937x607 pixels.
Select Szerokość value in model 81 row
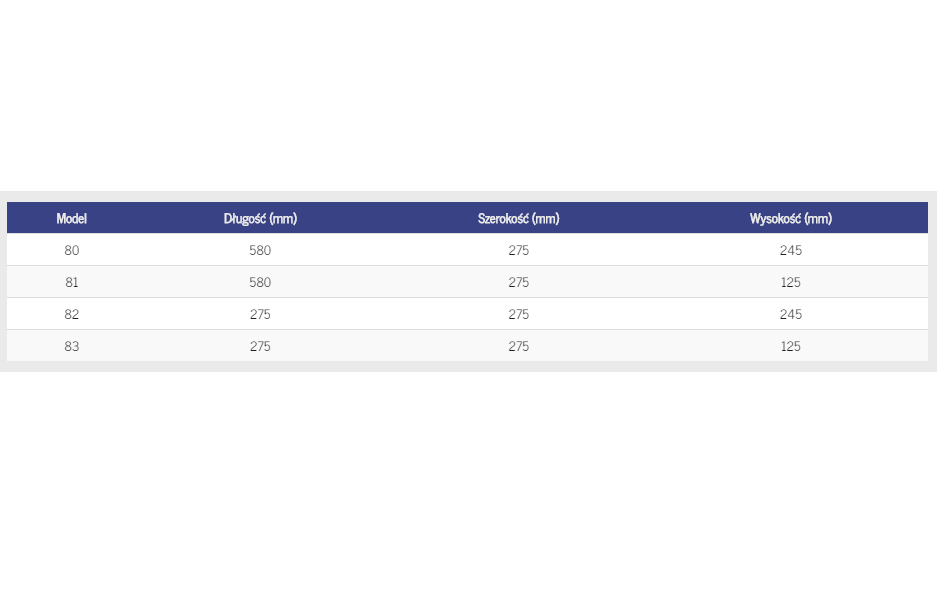click(518, 282)
